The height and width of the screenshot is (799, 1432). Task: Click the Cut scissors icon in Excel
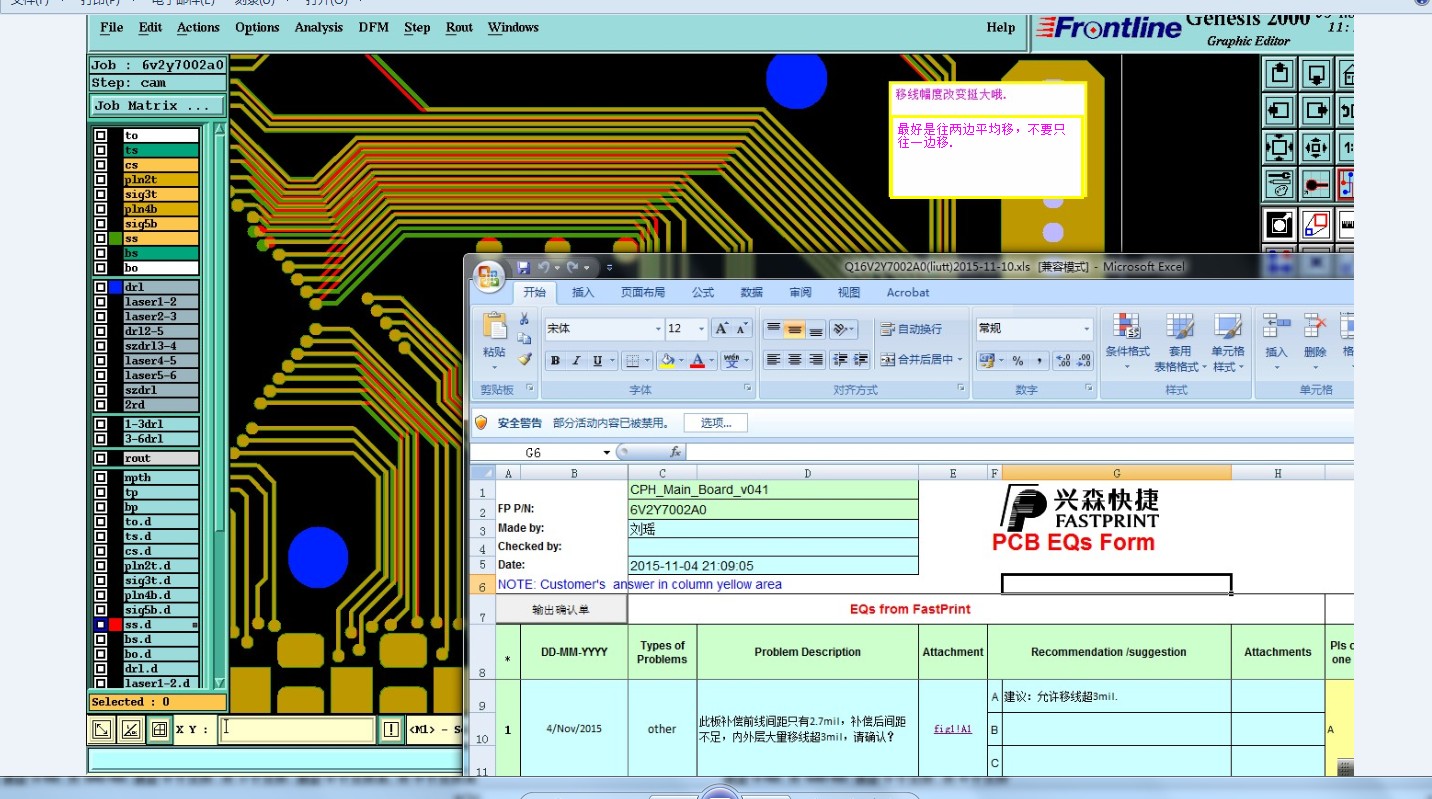(x=524, y=319)
